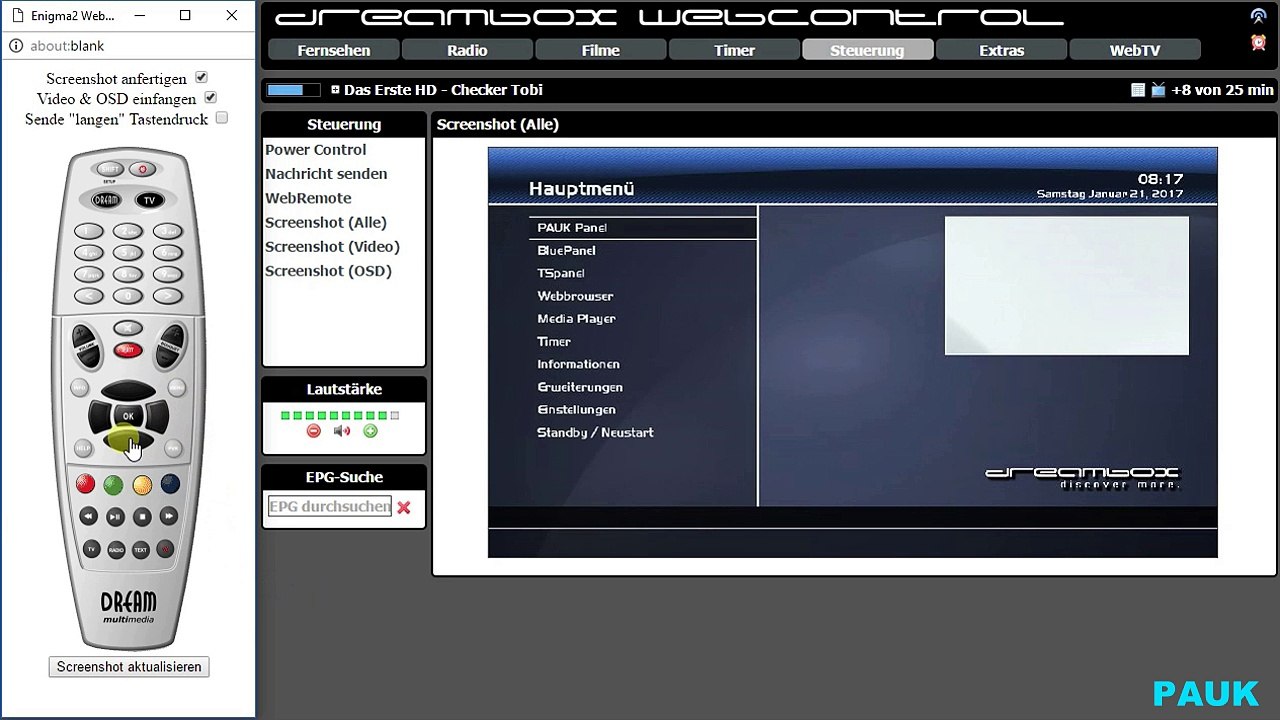Click the black TV button atop the remote
Image resolution: width=1280 pixels, height=720 pixels.
pos(149,200)
